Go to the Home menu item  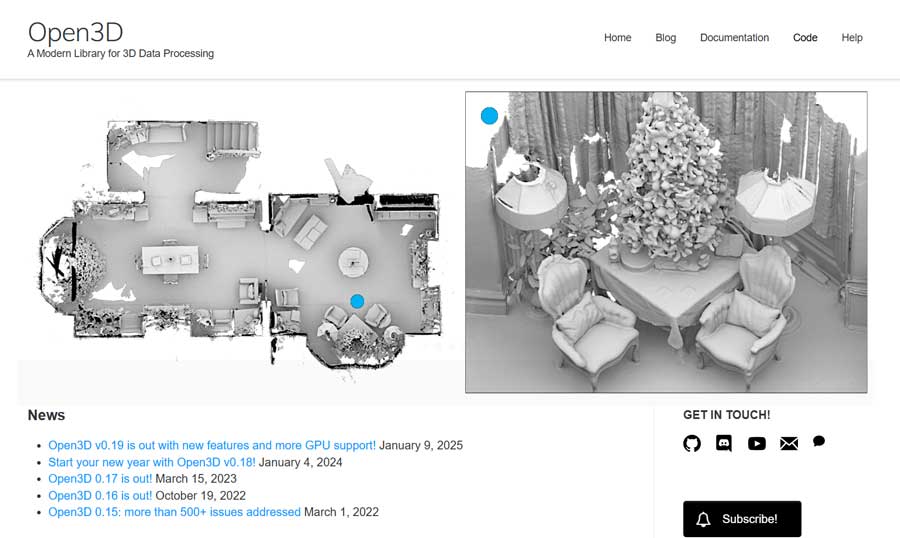(x=617, y=38)
